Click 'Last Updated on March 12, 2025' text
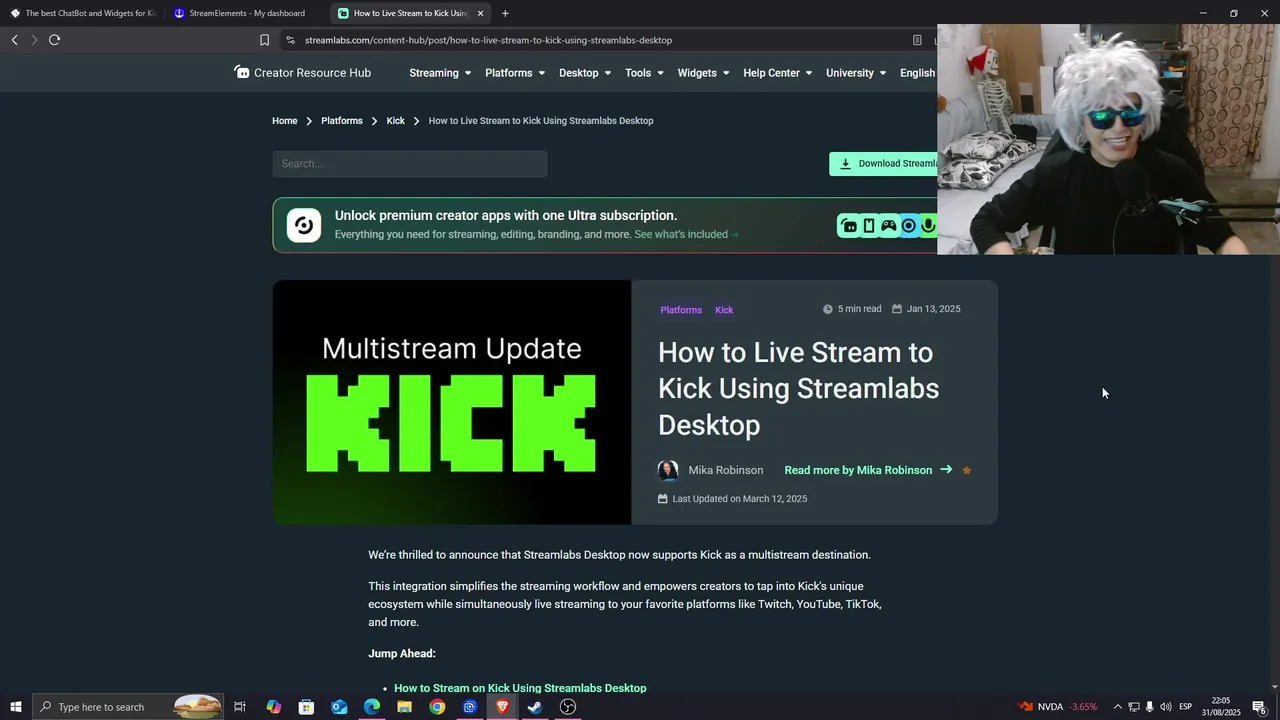 coord(740,499)
